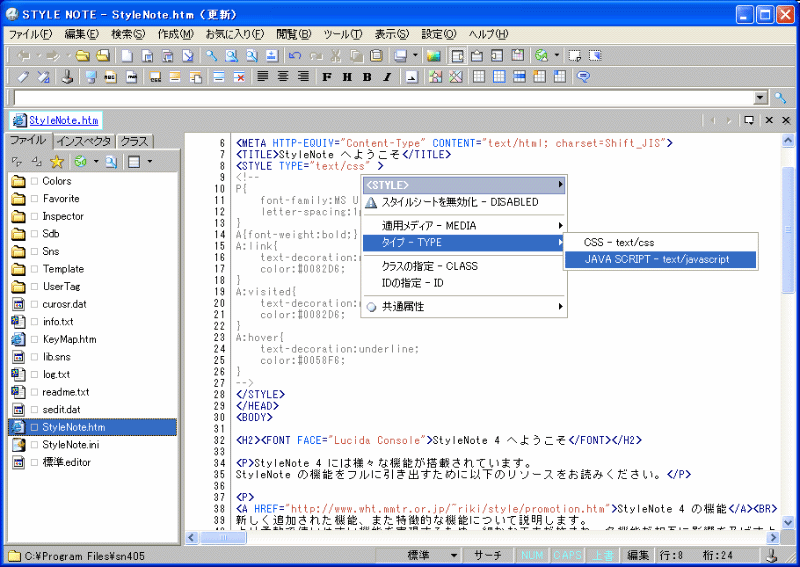The width and height of the screenshot is (800, 567).
Task: Check the box beside info.txt
Action: tap(34, 322)
